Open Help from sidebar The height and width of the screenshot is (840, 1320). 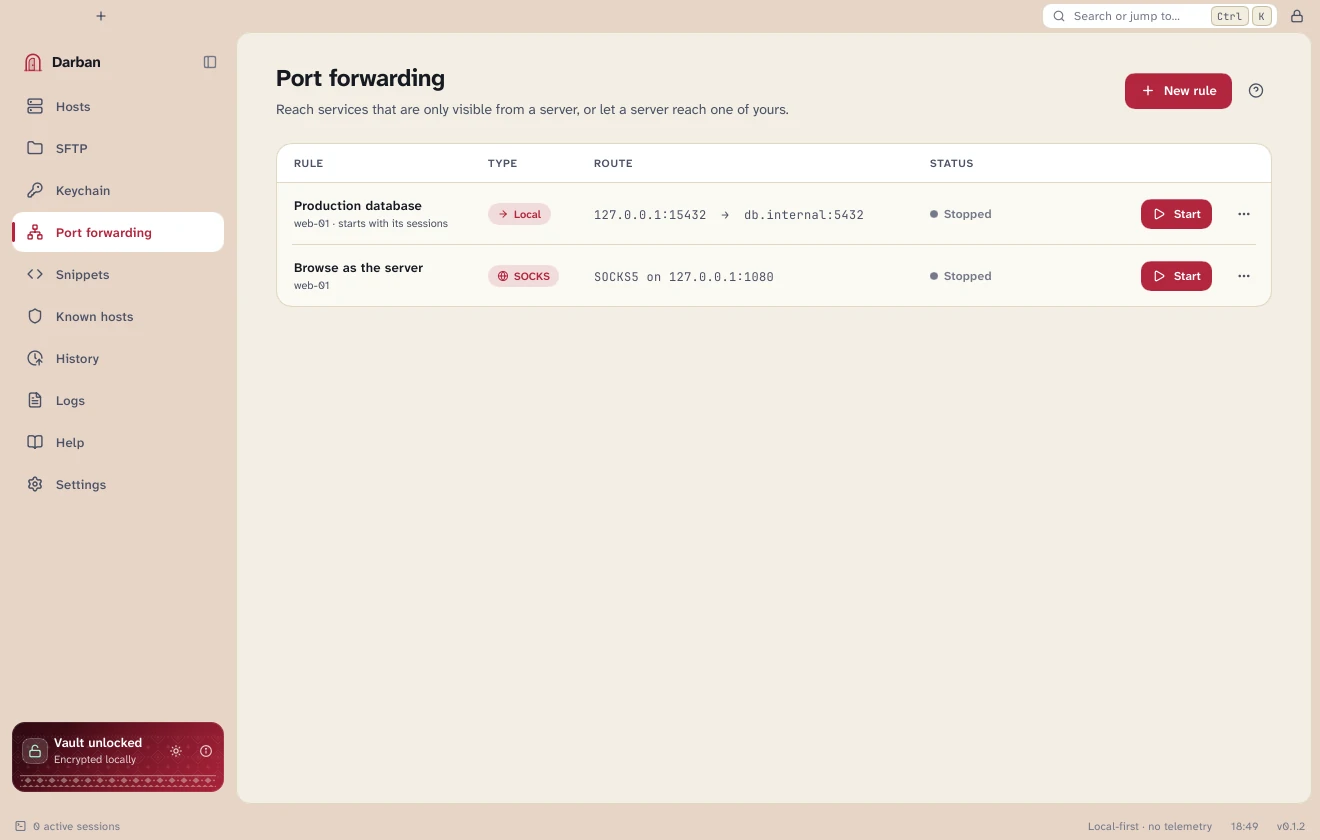tap(118, 442)
